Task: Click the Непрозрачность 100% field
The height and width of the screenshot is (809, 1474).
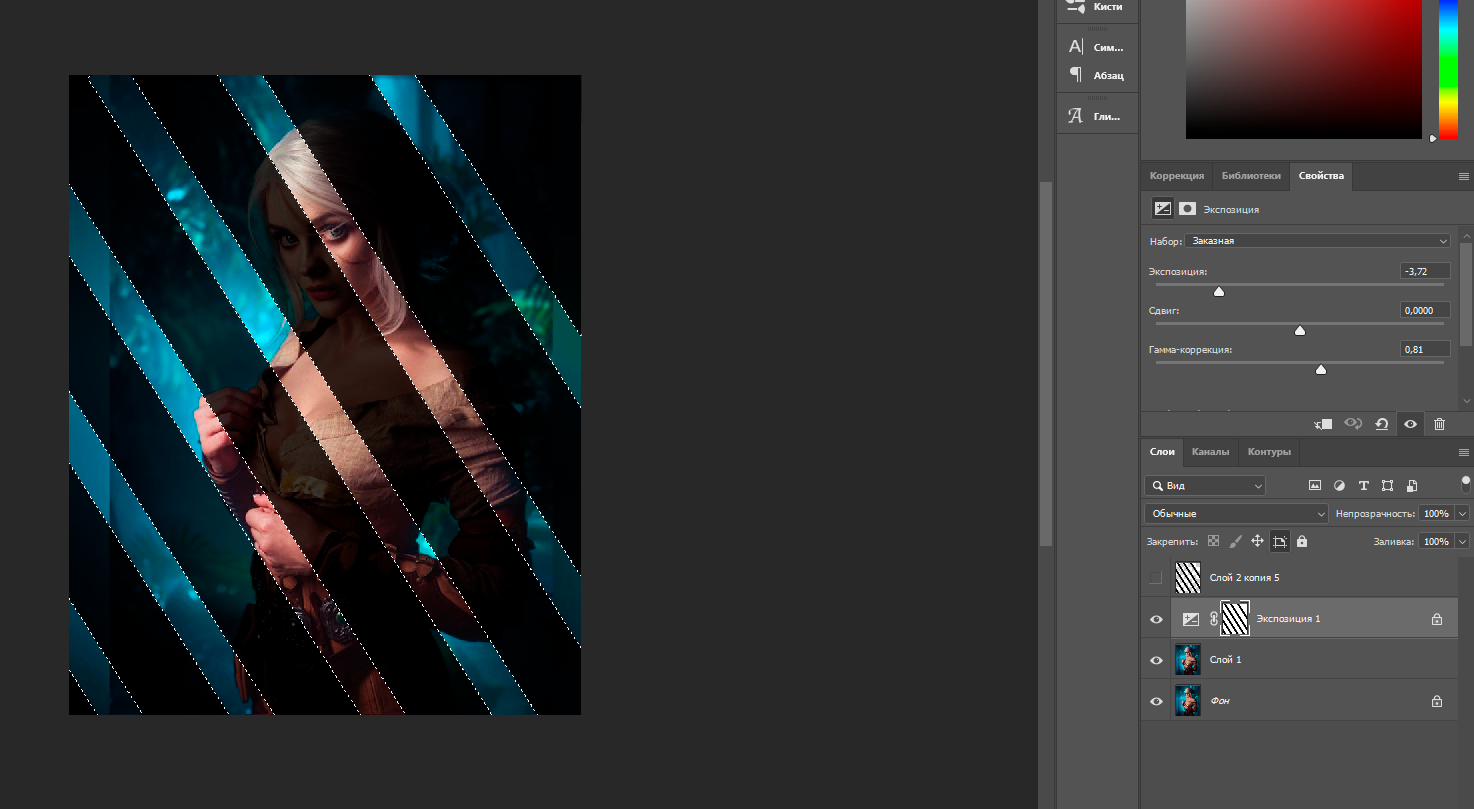Action: [1436, 513]
